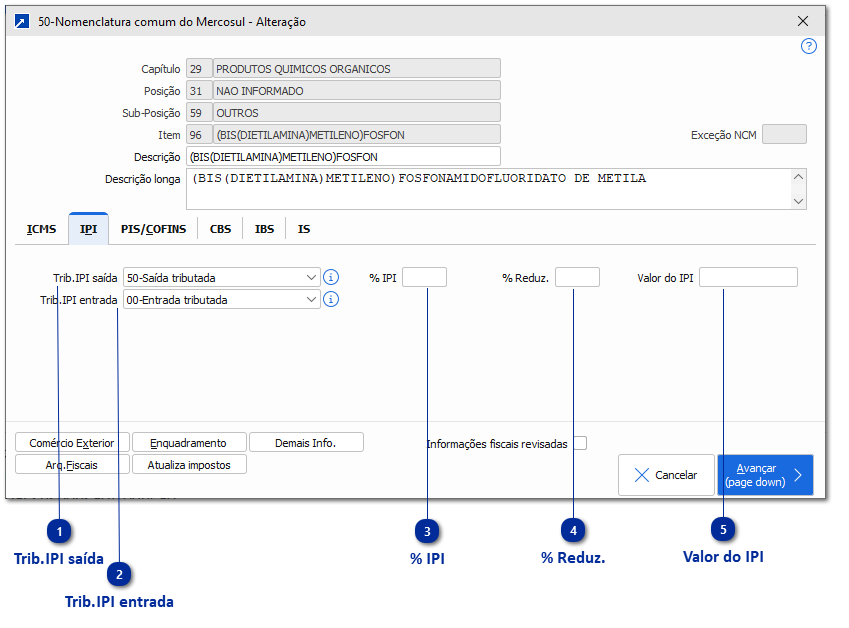Click numbered marker 5 for Valor do IPI

tap(723, 528)
